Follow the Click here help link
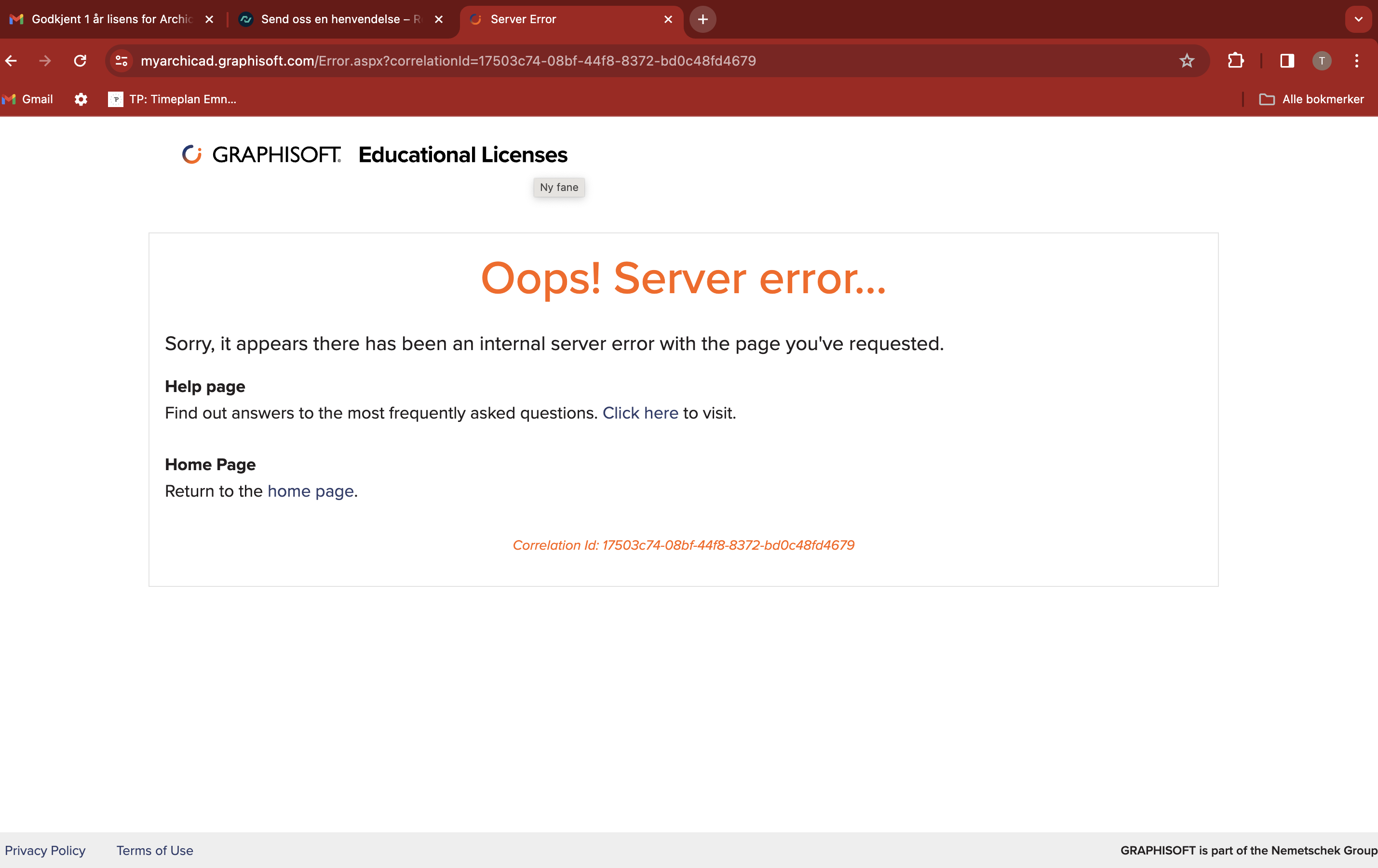Screen dimensions: 1378x868 pyautogui.click(x=640, y=413)
